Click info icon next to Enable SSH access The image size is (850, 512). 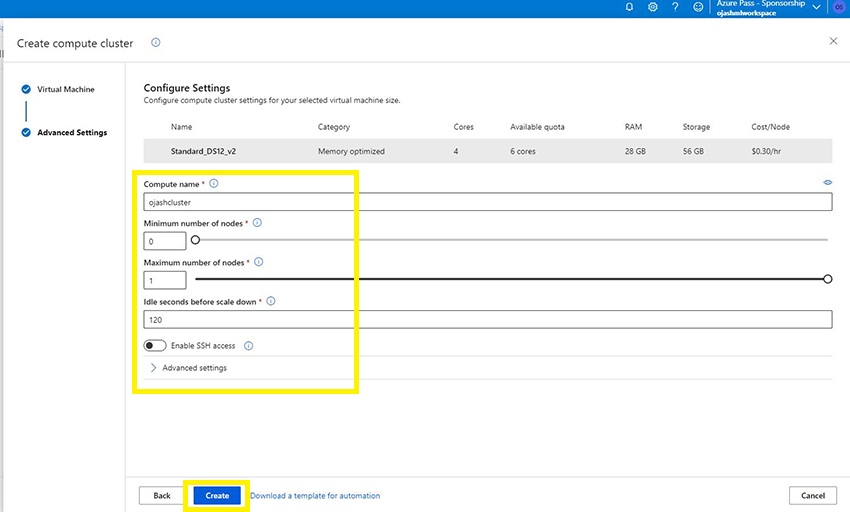(x=249, y=346)
